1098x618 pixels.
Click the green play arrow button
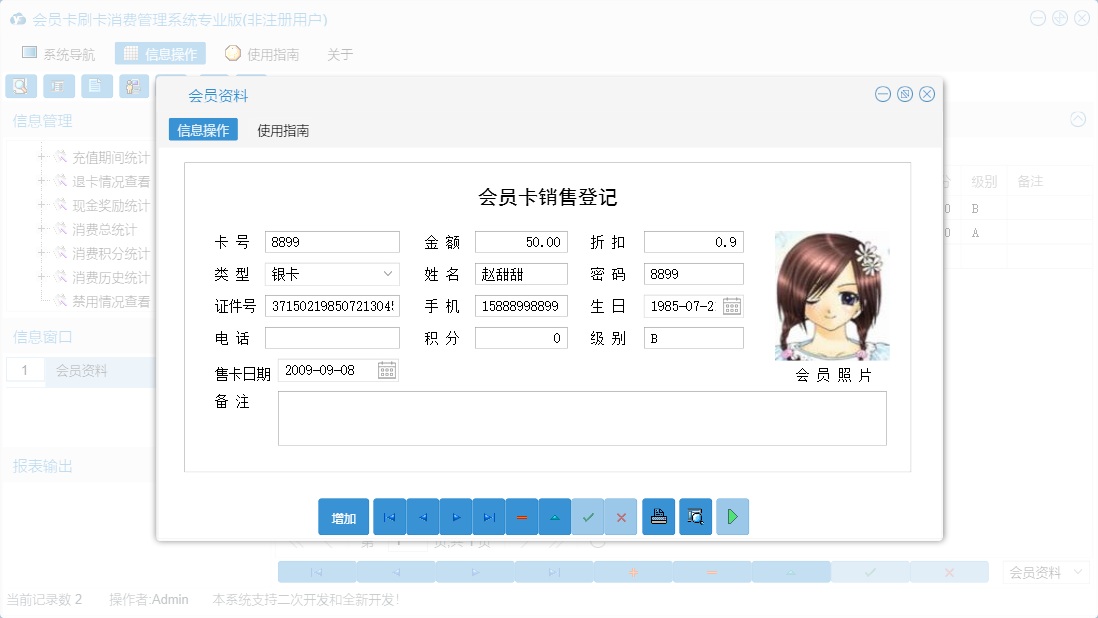coord(732,517)
